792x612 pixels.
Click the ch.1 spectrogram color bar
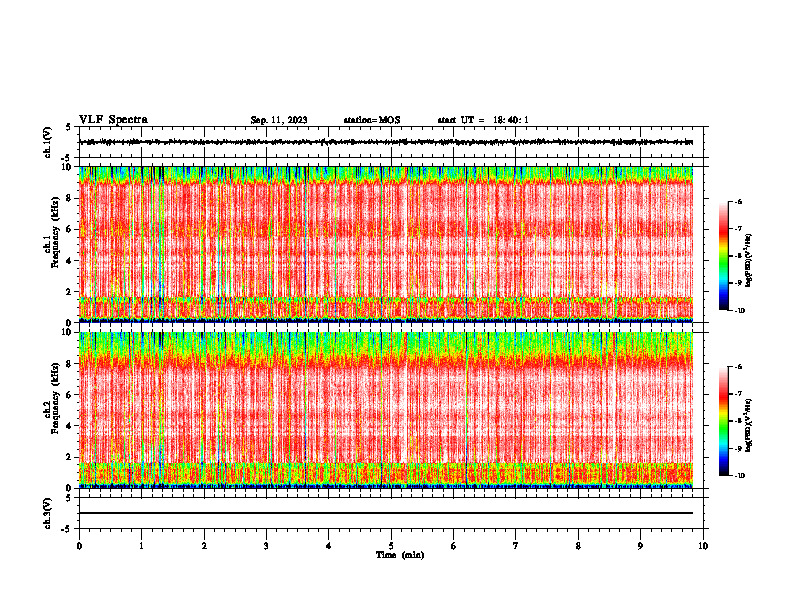click(x=724, y=256)
